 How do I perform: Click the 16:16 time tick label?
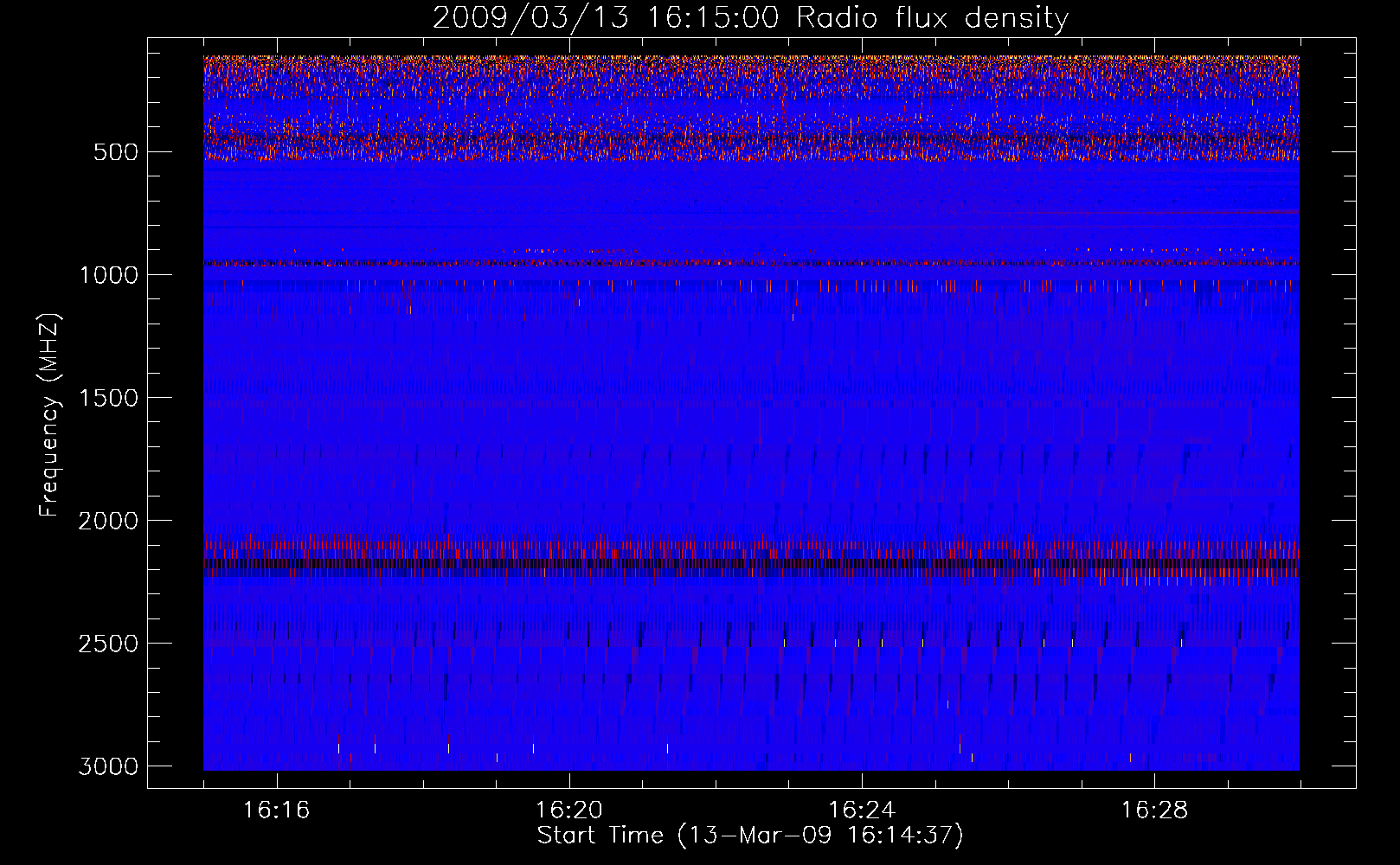point(276,811)
